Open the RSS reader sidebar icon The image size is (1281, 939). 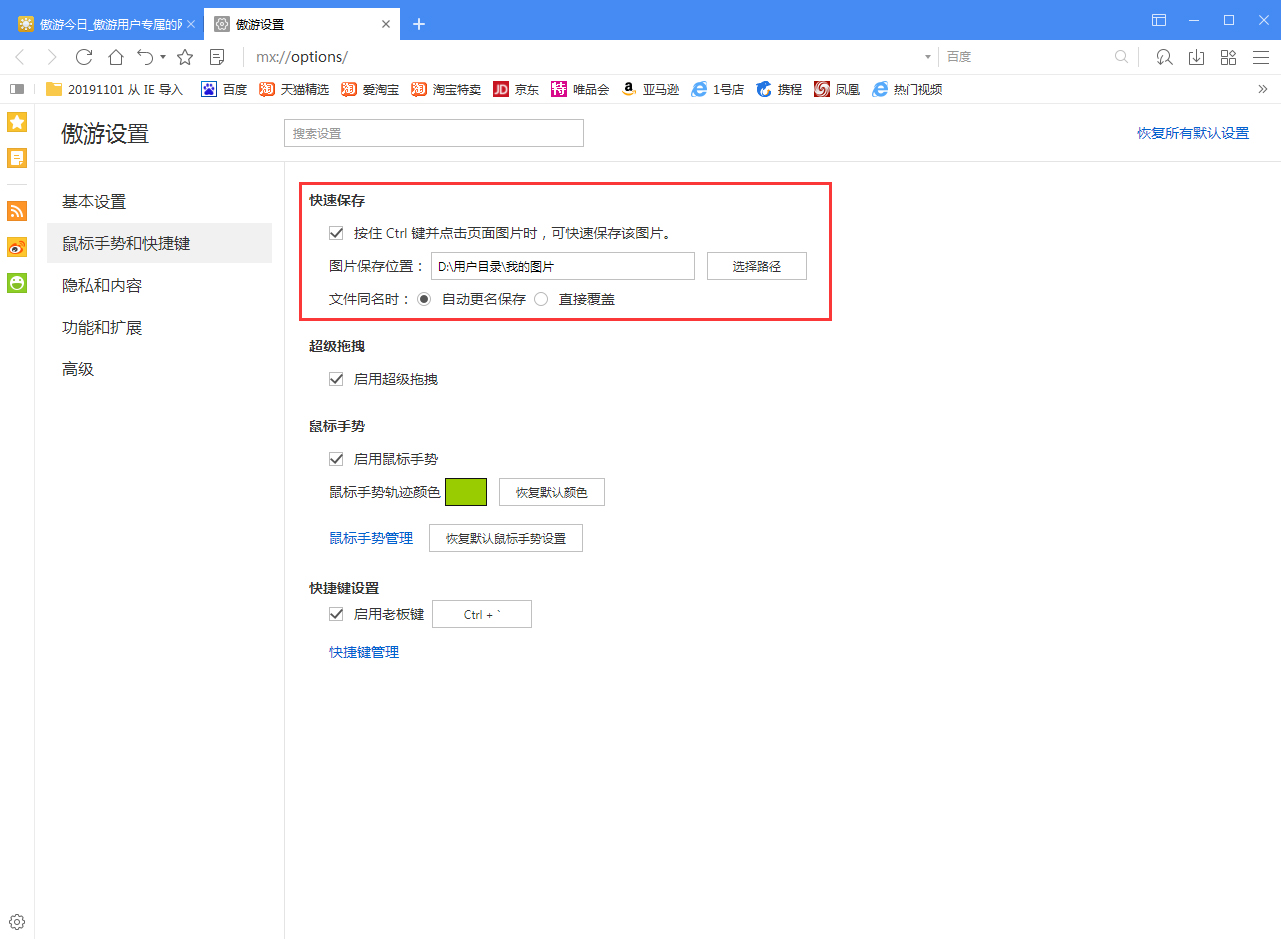pyautogui.click(x=16, y=211)
